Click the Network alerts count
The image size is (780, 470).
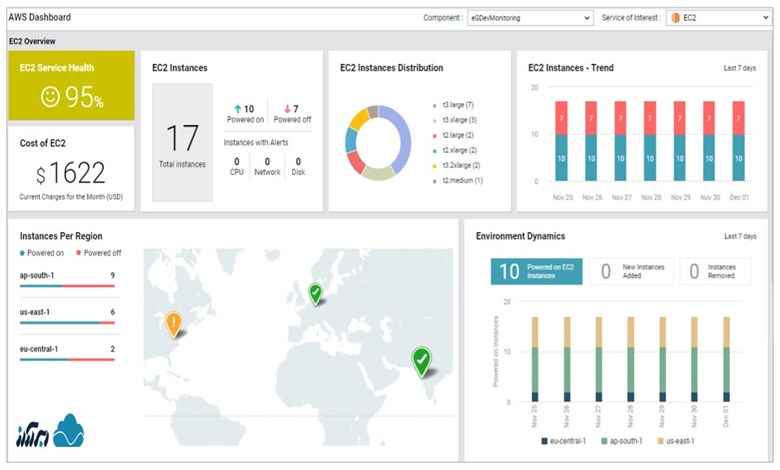point(267,166)
